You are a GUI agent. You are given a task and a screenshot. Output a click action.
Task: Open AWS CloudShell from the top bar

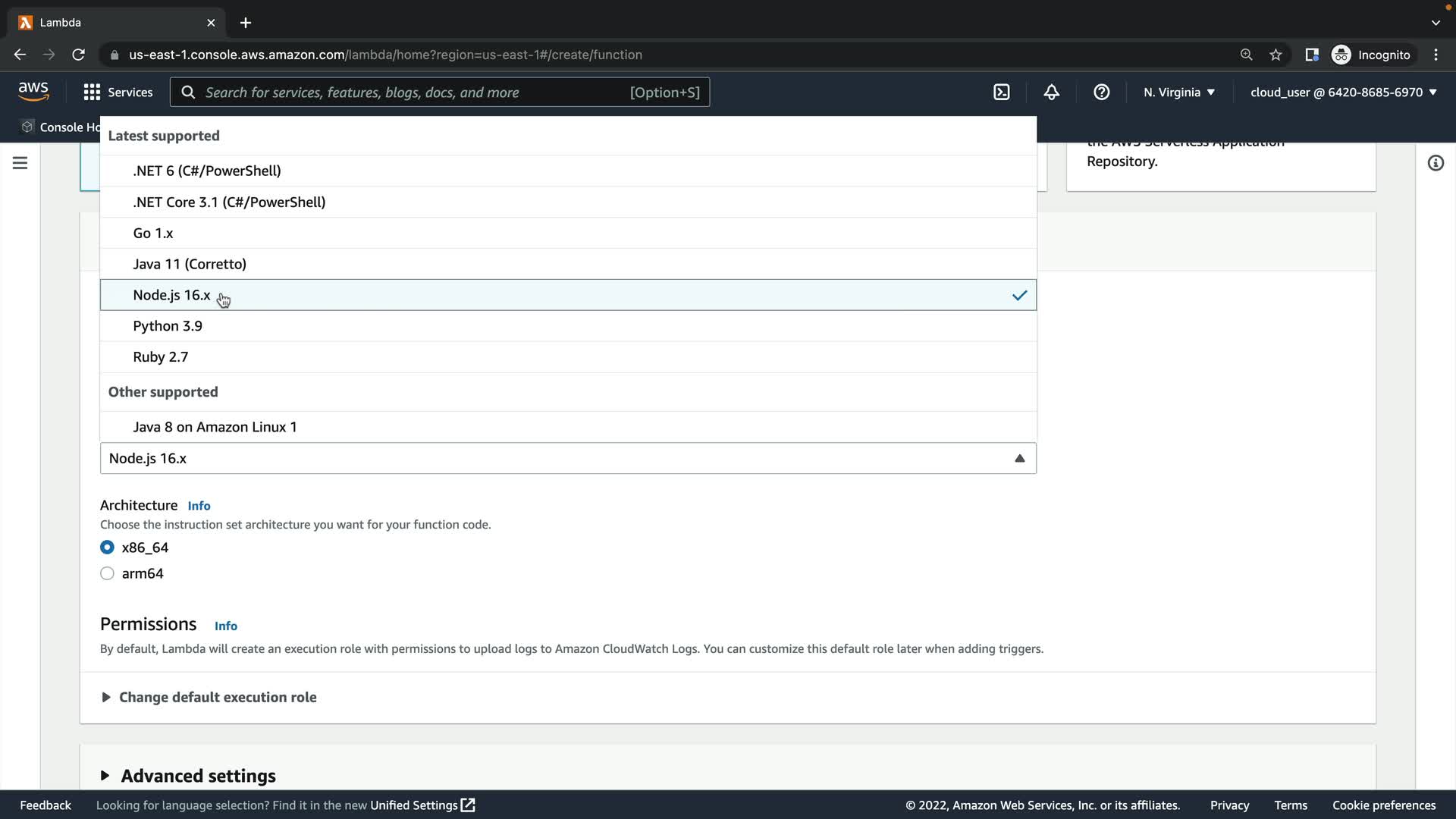(1001, 93)
